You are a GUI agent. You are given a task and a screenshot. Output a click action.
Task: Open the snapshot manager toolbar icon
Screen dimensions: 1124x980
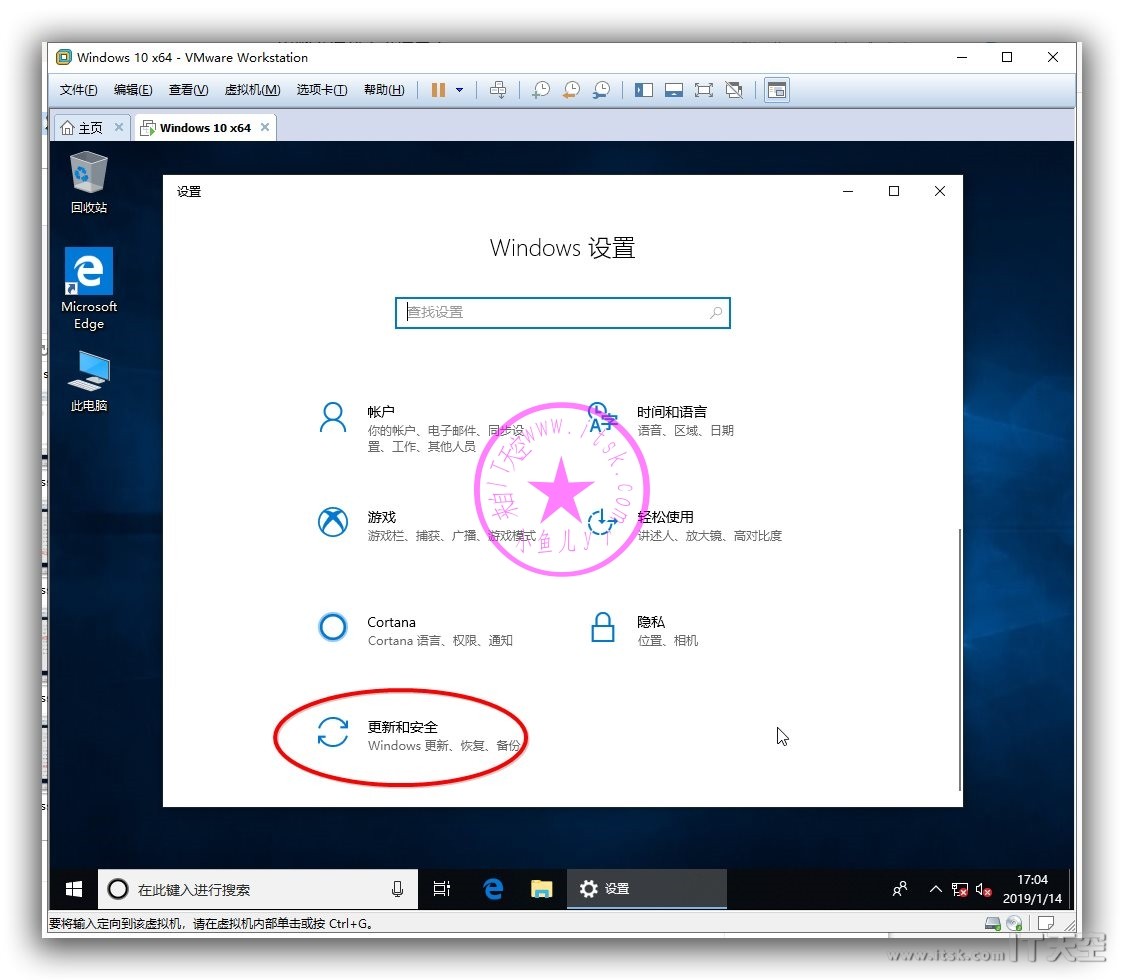[x=601, y=90]
